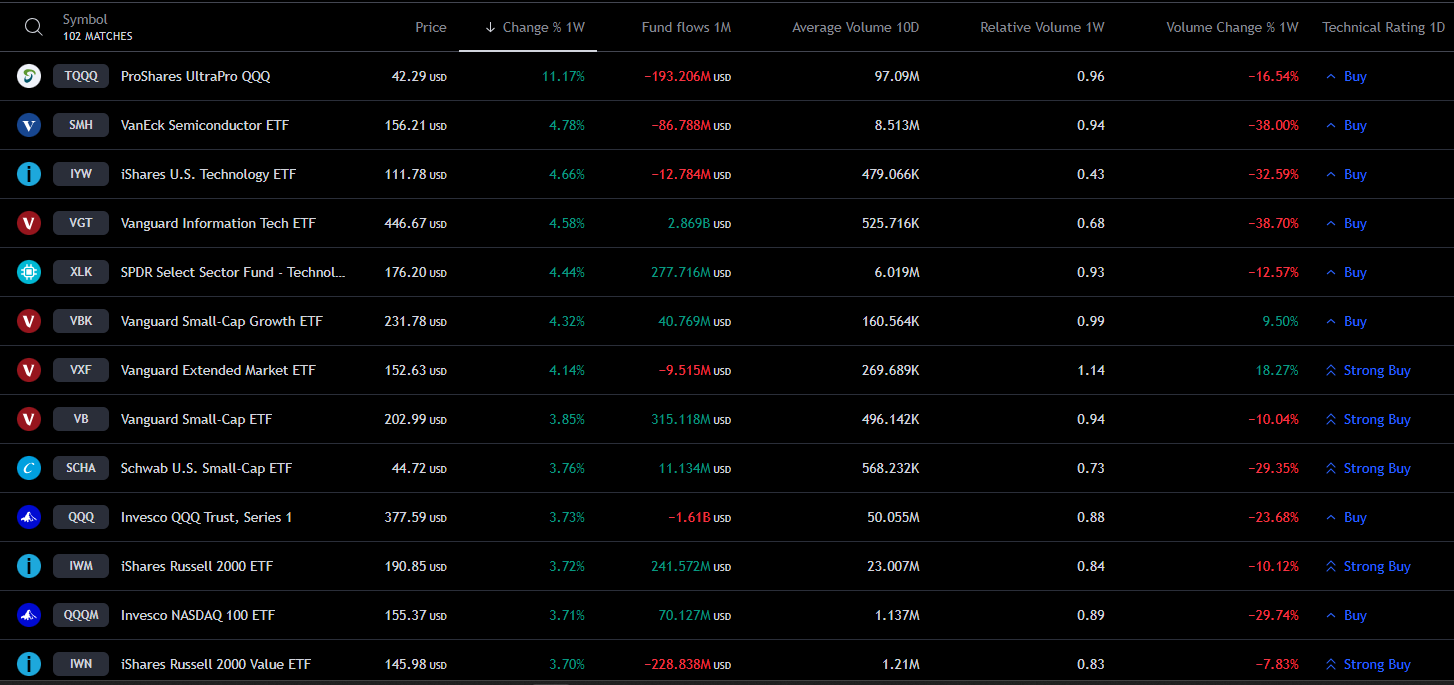
Task: Select Vanguard Small-Cap Growth ETF name
Action: coord(221,321)
